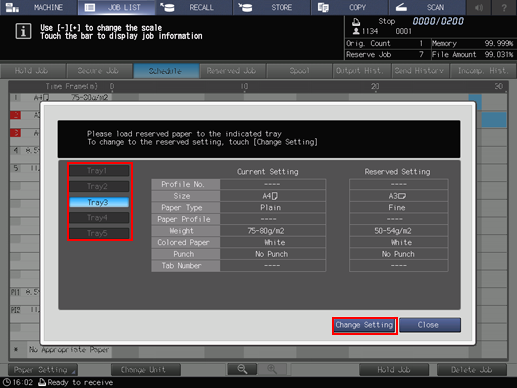517x388 pixels.
Task: Open the MACHINE screen
Action: [x=39, y=7]
